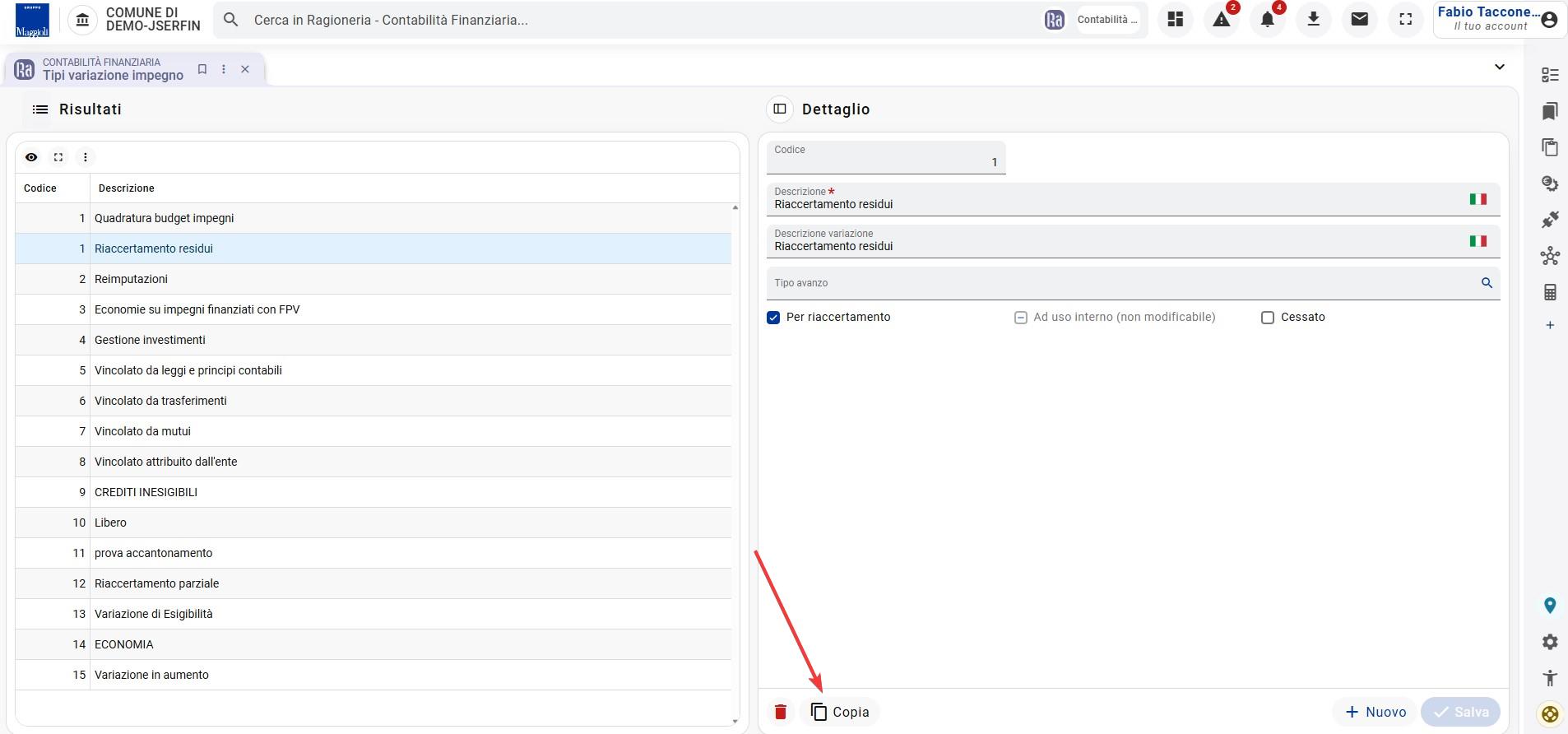Click the Risultati list icon

click(x=40, y=109)
